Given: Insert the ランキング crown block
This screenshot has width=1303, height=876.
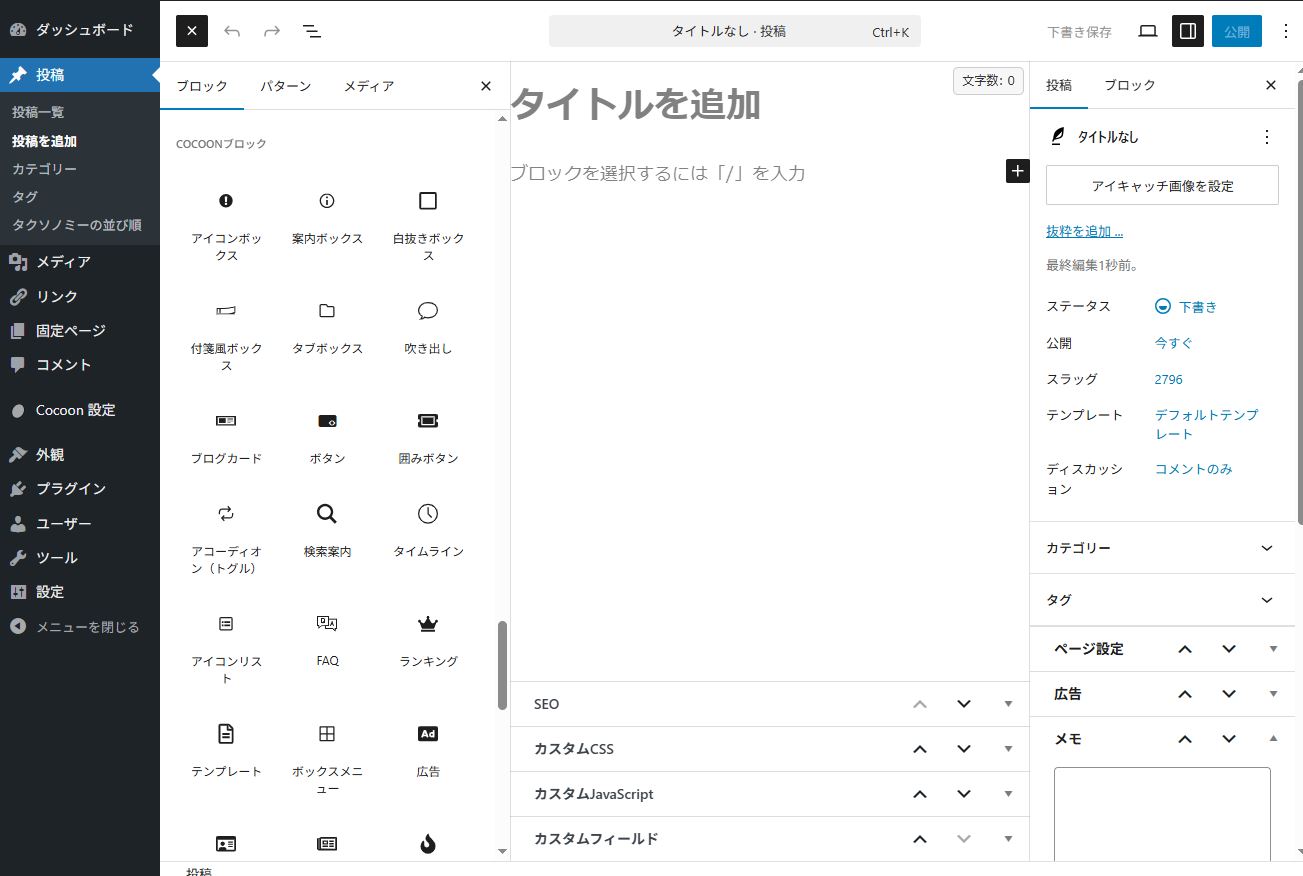Looking at the screenshot, I should [x=428, y=648].
